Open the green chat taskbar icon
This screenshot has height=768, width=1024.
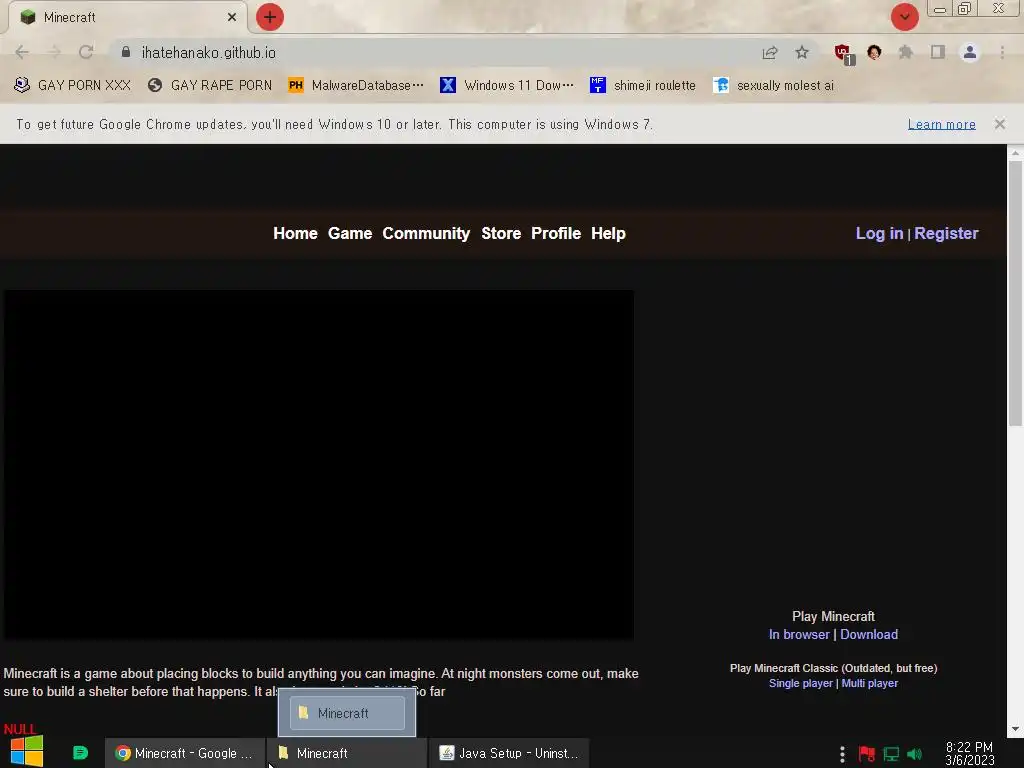pos(80,753)
